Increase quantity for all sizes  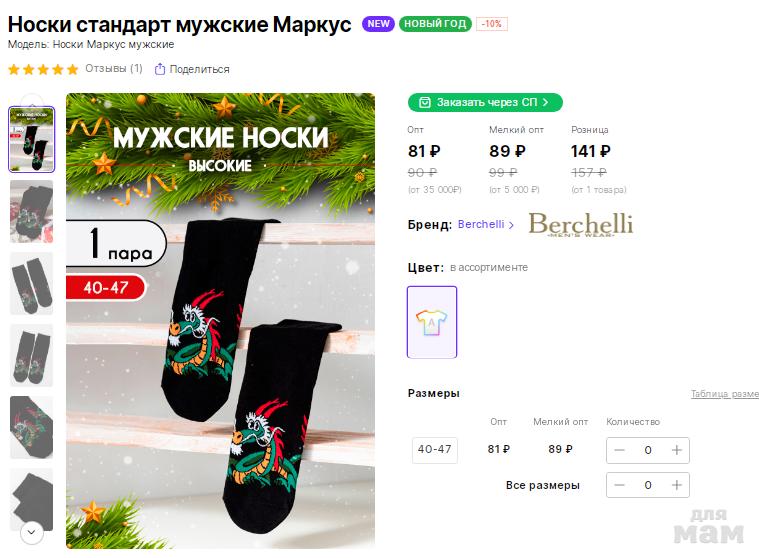click(677, 486)
